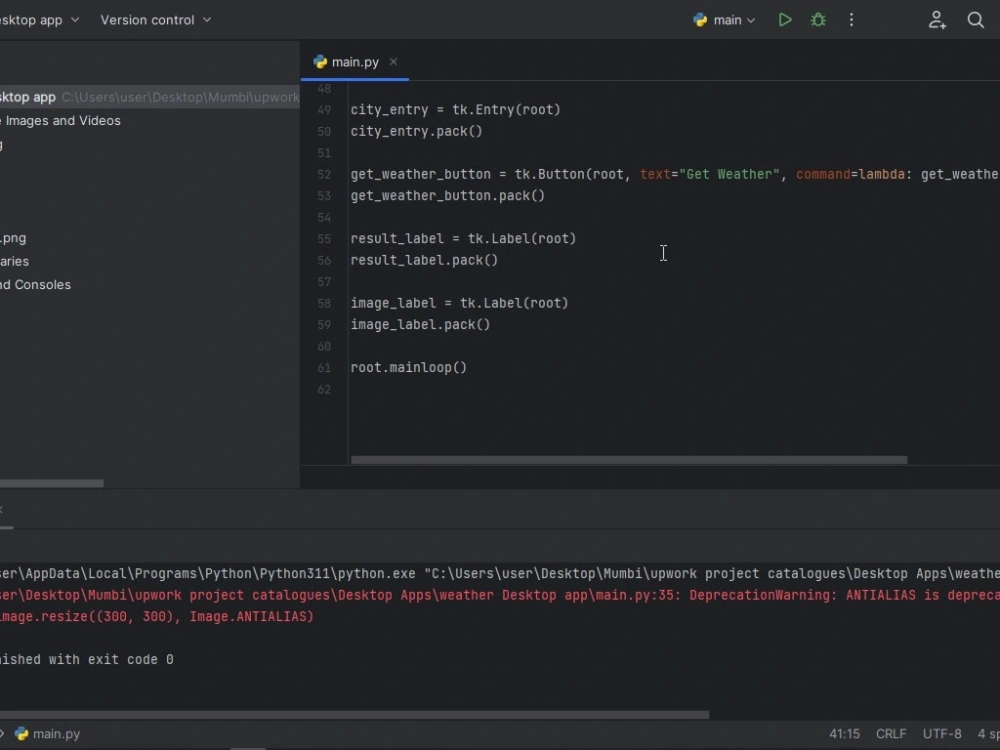This screenshot has height=750, width=1000.
Task: Click the Code With Me add-user icon
Action: 937,20
